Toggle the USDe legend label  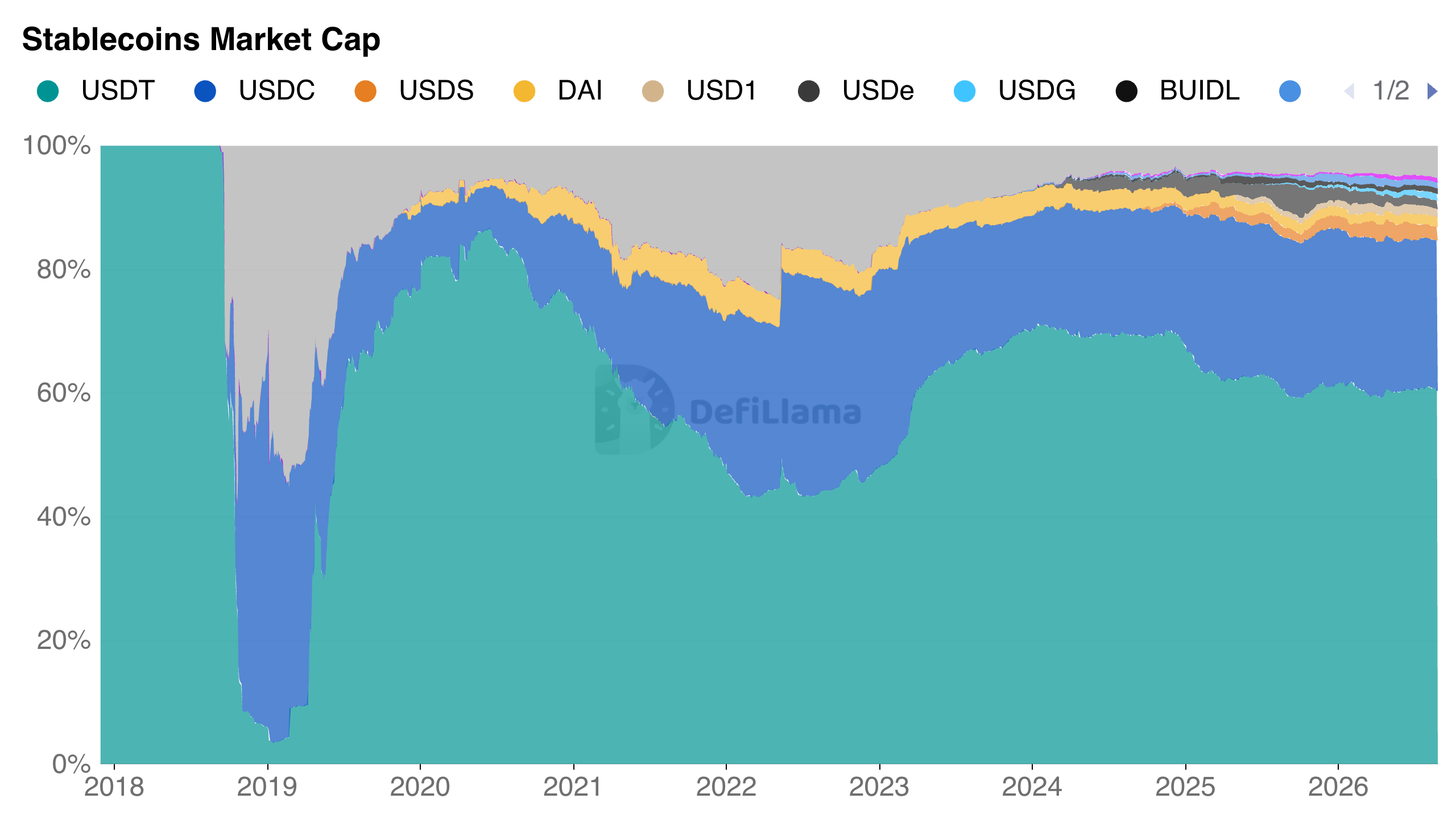point(878,90)
